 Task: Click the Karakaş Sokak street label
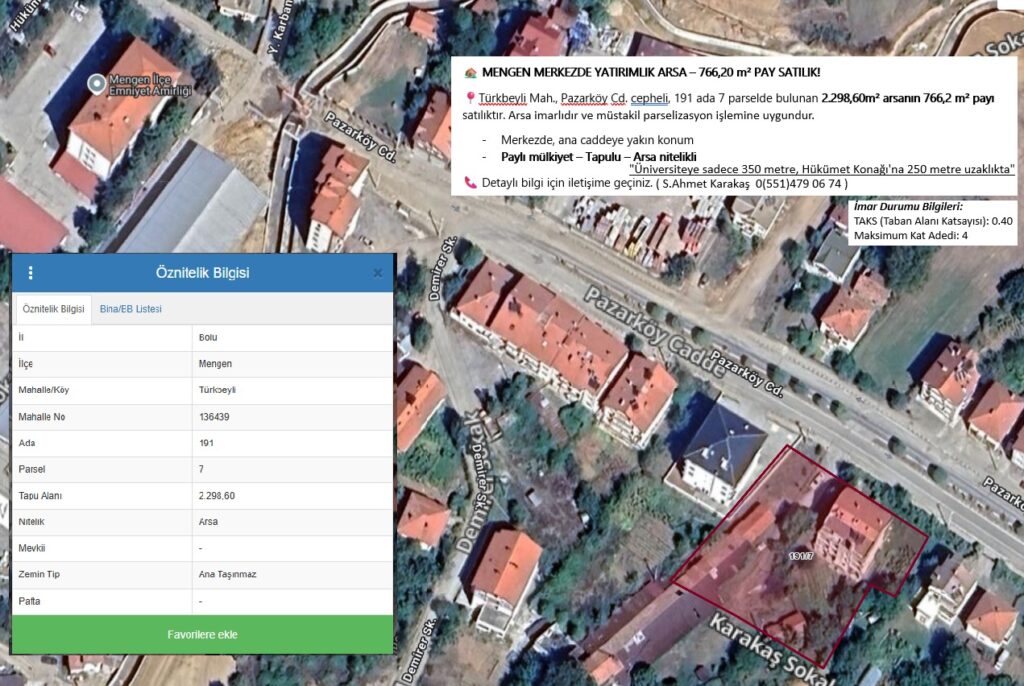771,650
